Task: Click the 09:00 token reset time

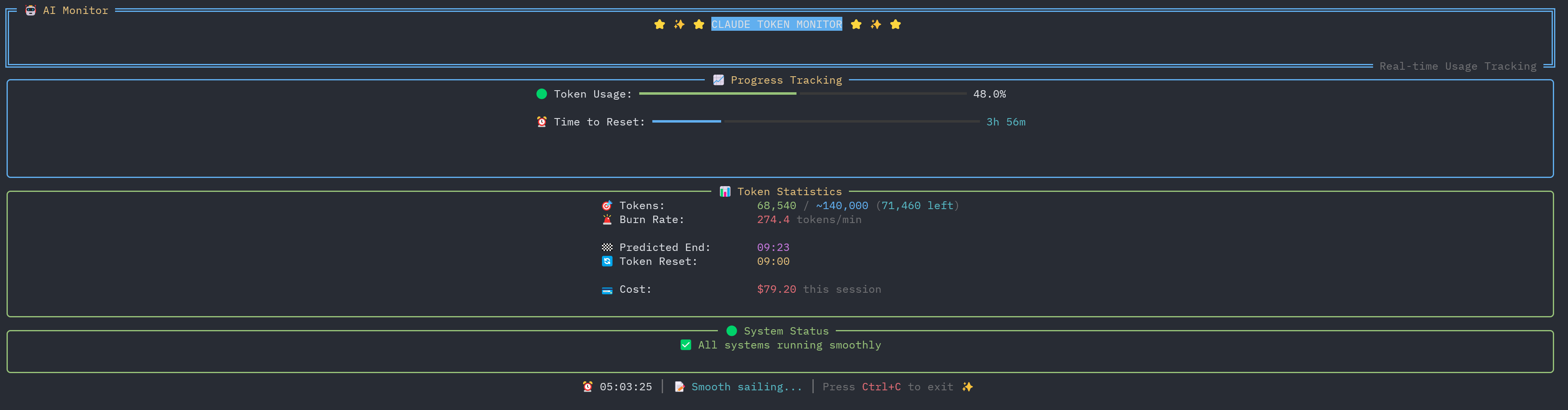Action: (773, 261)
